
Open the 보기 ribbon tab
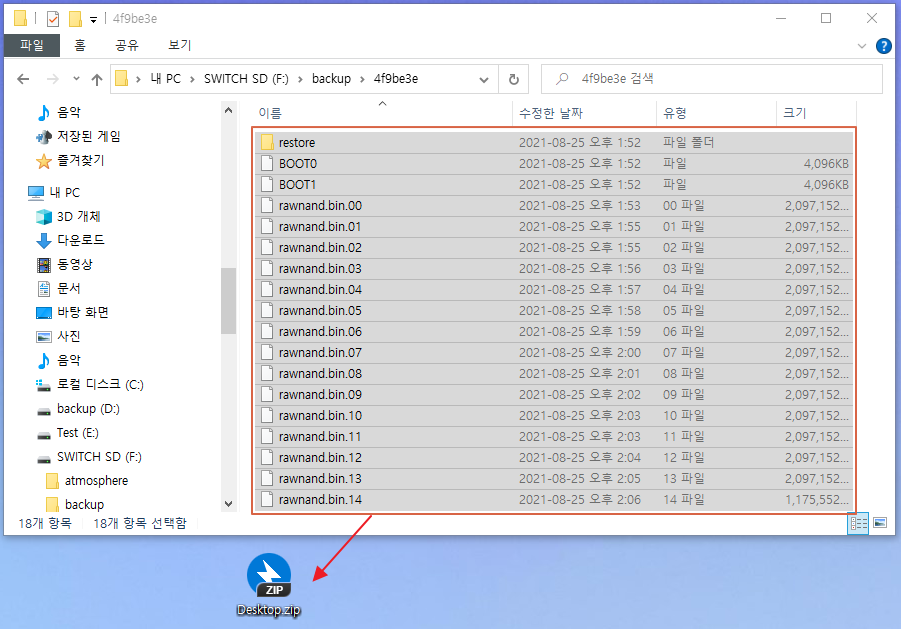click(x=179, y=45)
